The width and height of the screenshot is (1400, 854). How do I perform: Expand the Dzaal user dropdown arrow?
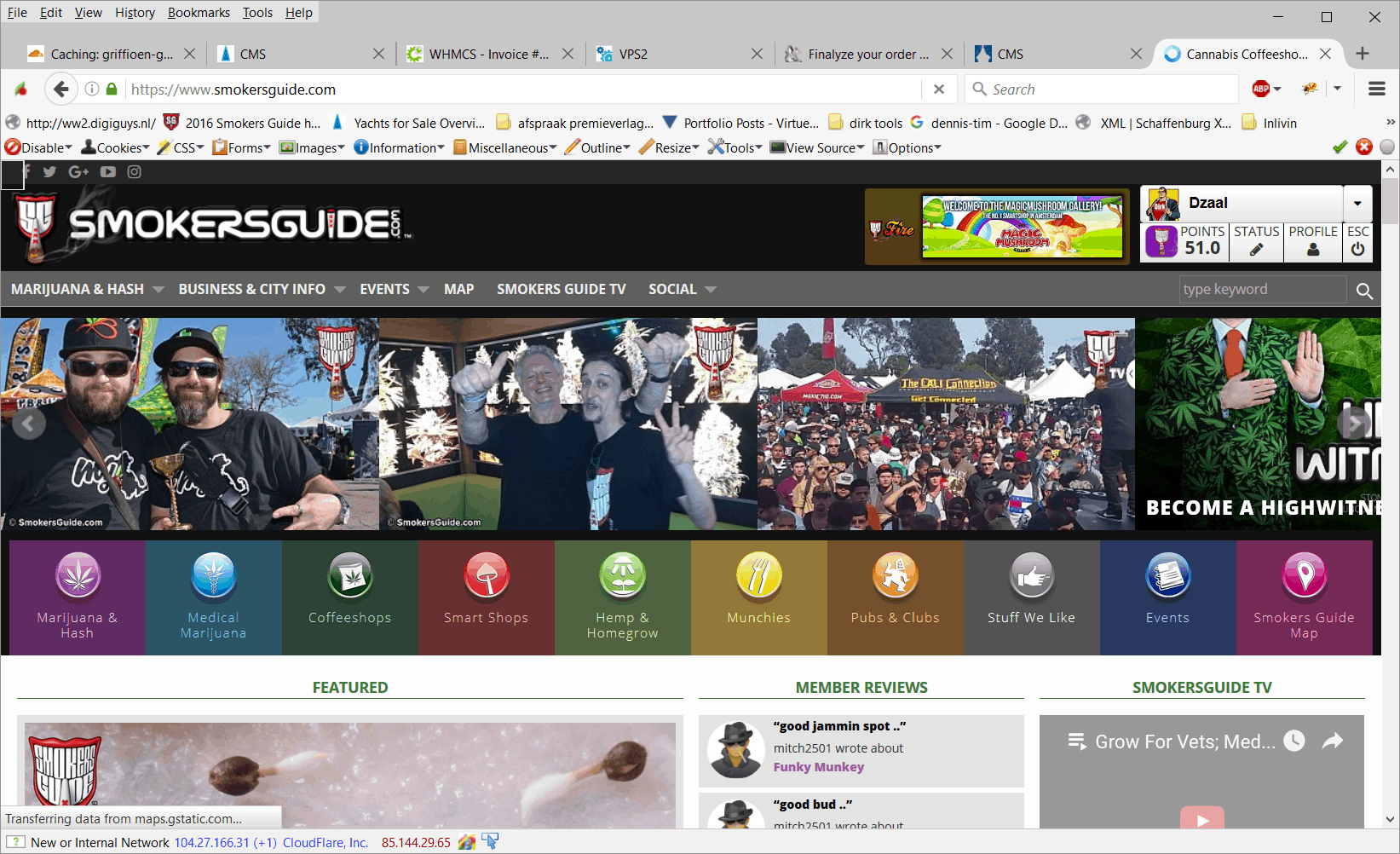(x=1357, y=203)
